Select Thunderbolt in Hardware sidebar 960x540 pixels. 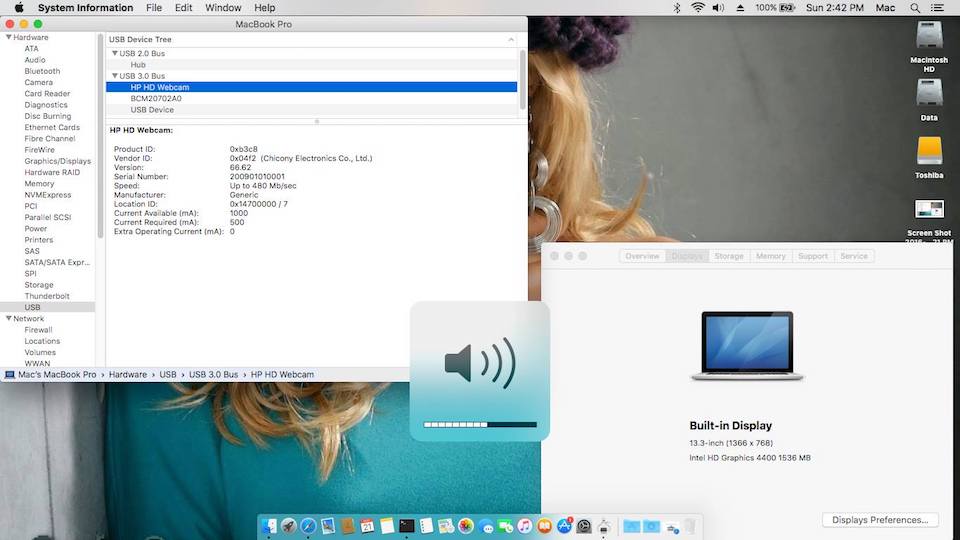pyautogui.click(x=47, y=296)
